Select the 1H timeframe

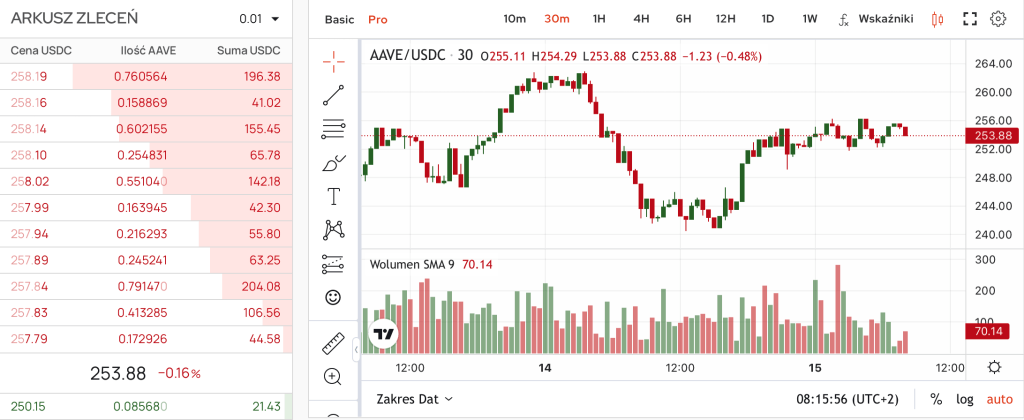599,19
